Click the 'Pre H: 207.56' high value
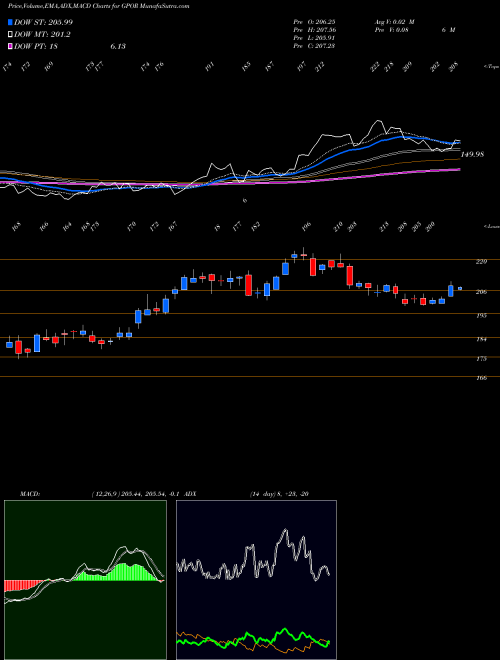Image resolution: width=500 pixels, height=660 pixels. 314,30
